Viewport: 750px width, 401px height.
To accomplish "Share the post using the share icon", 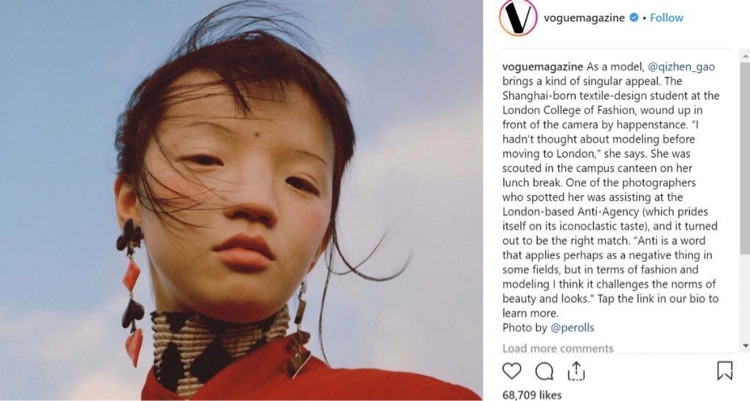I will [x=576, y=371].
